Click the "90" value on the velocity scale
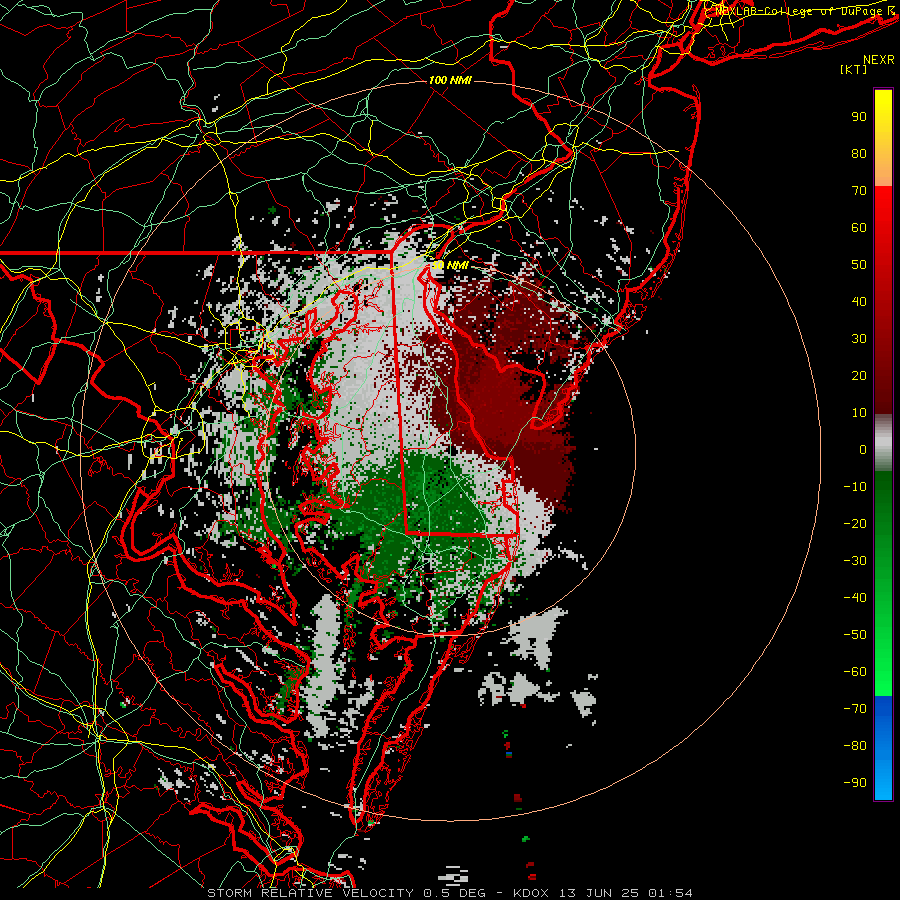The width and height of the screenshot is (900, 900). pos(859,117)
